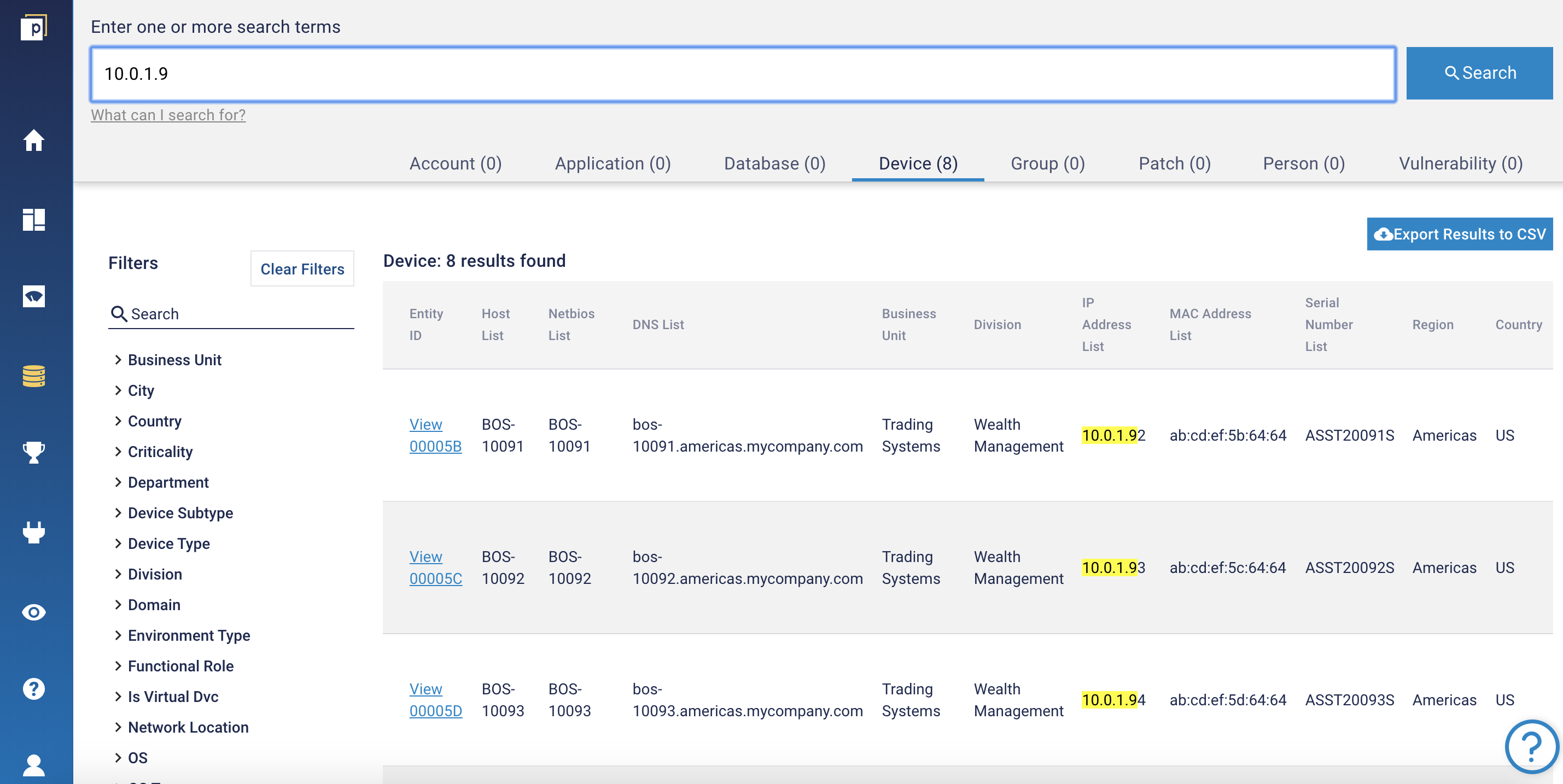Image resolution: width=1563 pixels, height=784 pixels.
Task: Open the home icon in sidebar
Action: point(34,141)
